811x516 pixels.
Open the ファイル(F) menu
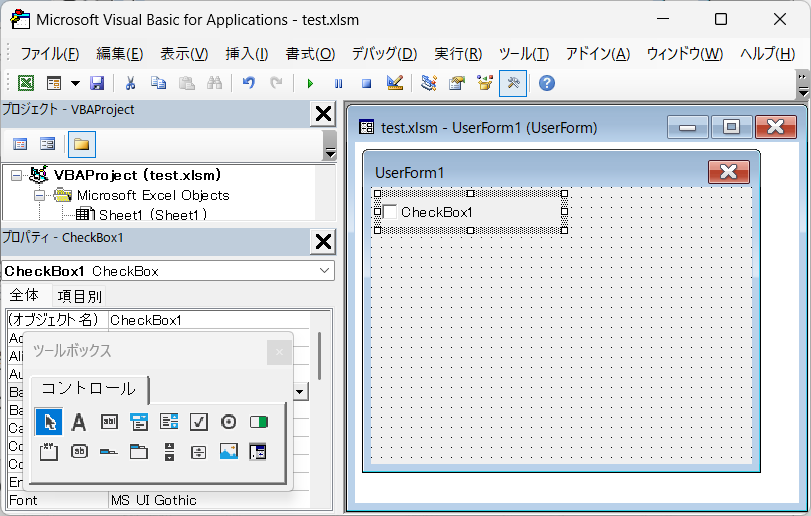click(50, 53)
